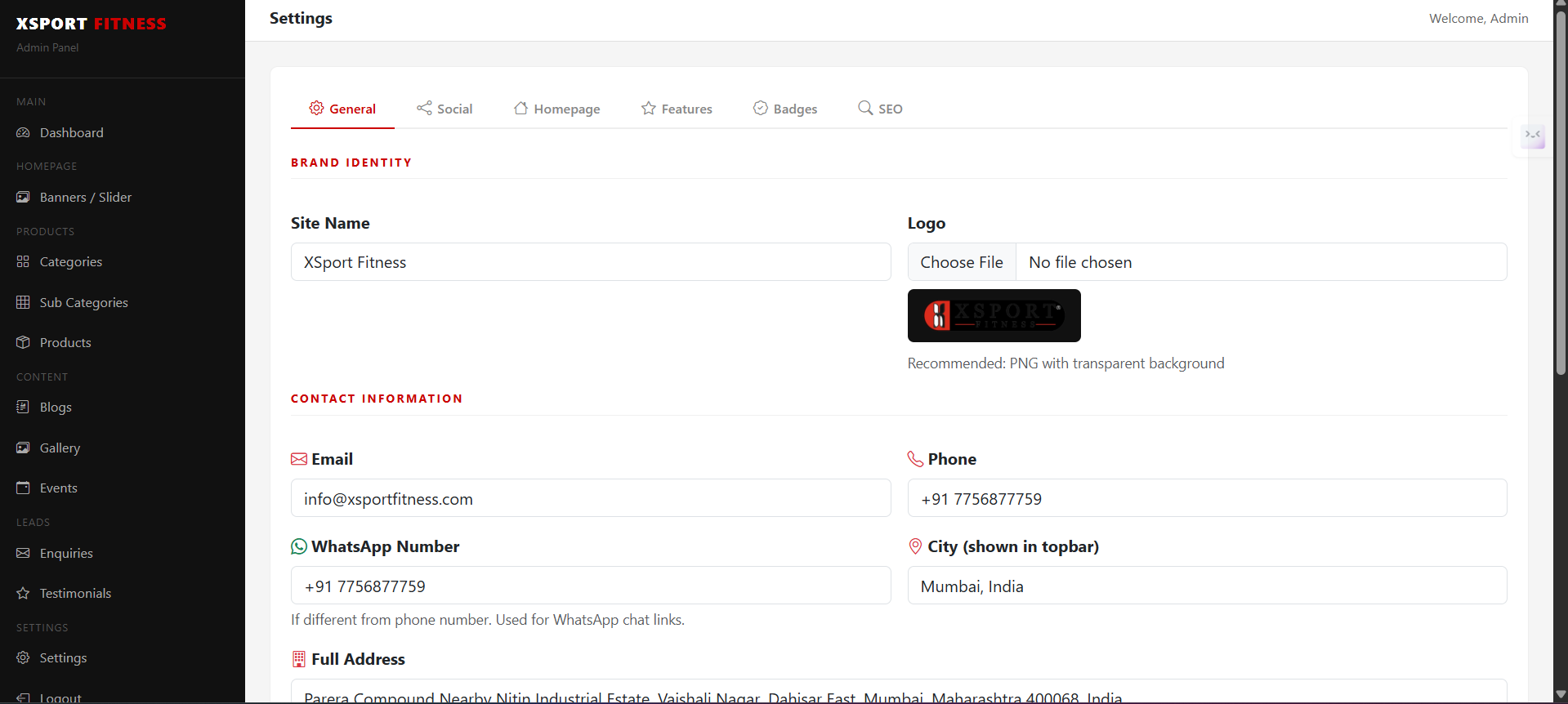The width and height of the screenshot is (1568, 704).
Task: Open the Social settings tab
Action: [444, 109]
